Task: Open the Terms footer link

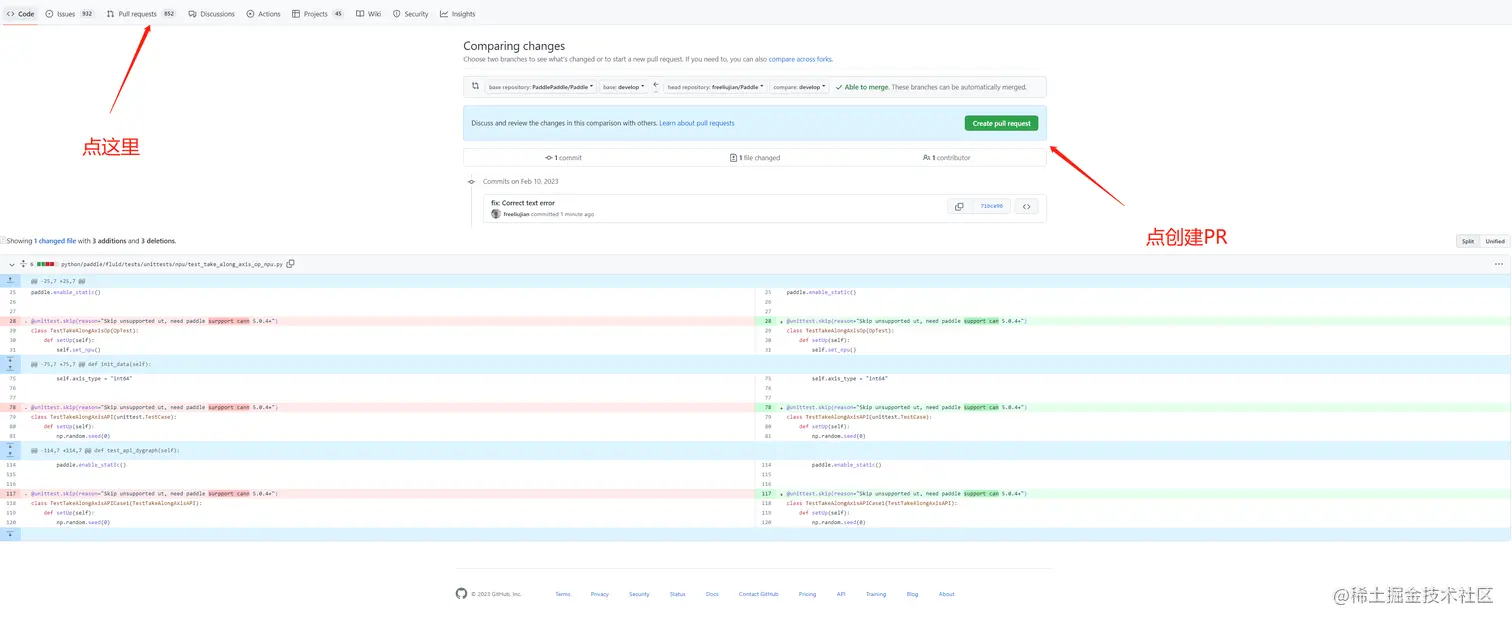Action: [x=563, y=594]
